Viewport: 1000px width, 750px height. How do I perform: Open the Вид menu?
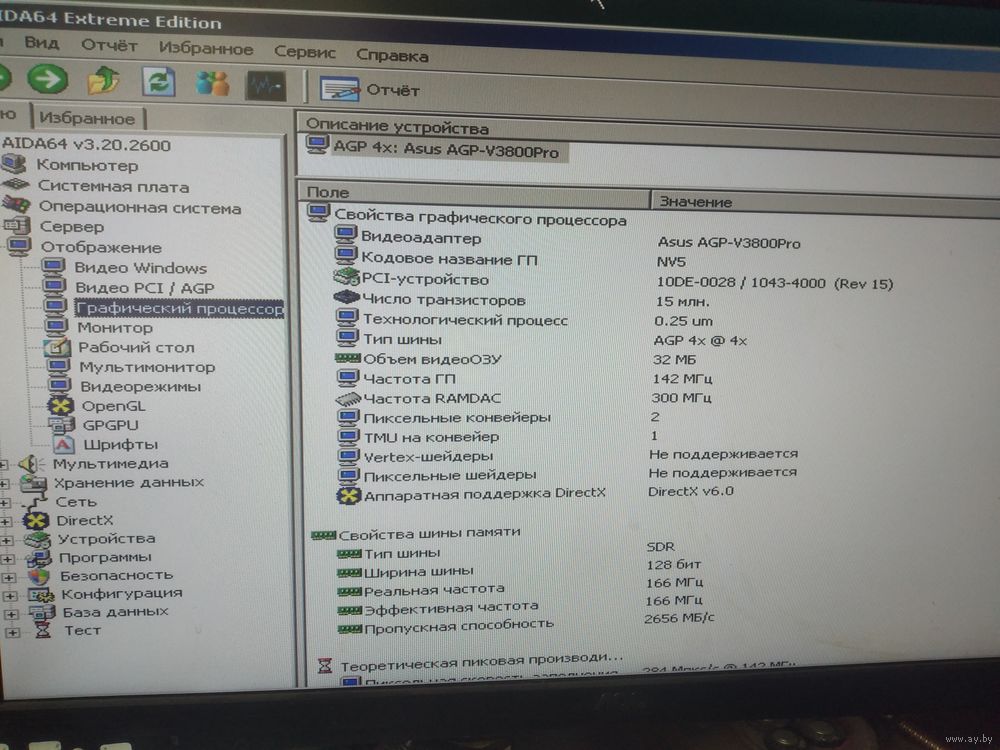click(x=42, y=43)
